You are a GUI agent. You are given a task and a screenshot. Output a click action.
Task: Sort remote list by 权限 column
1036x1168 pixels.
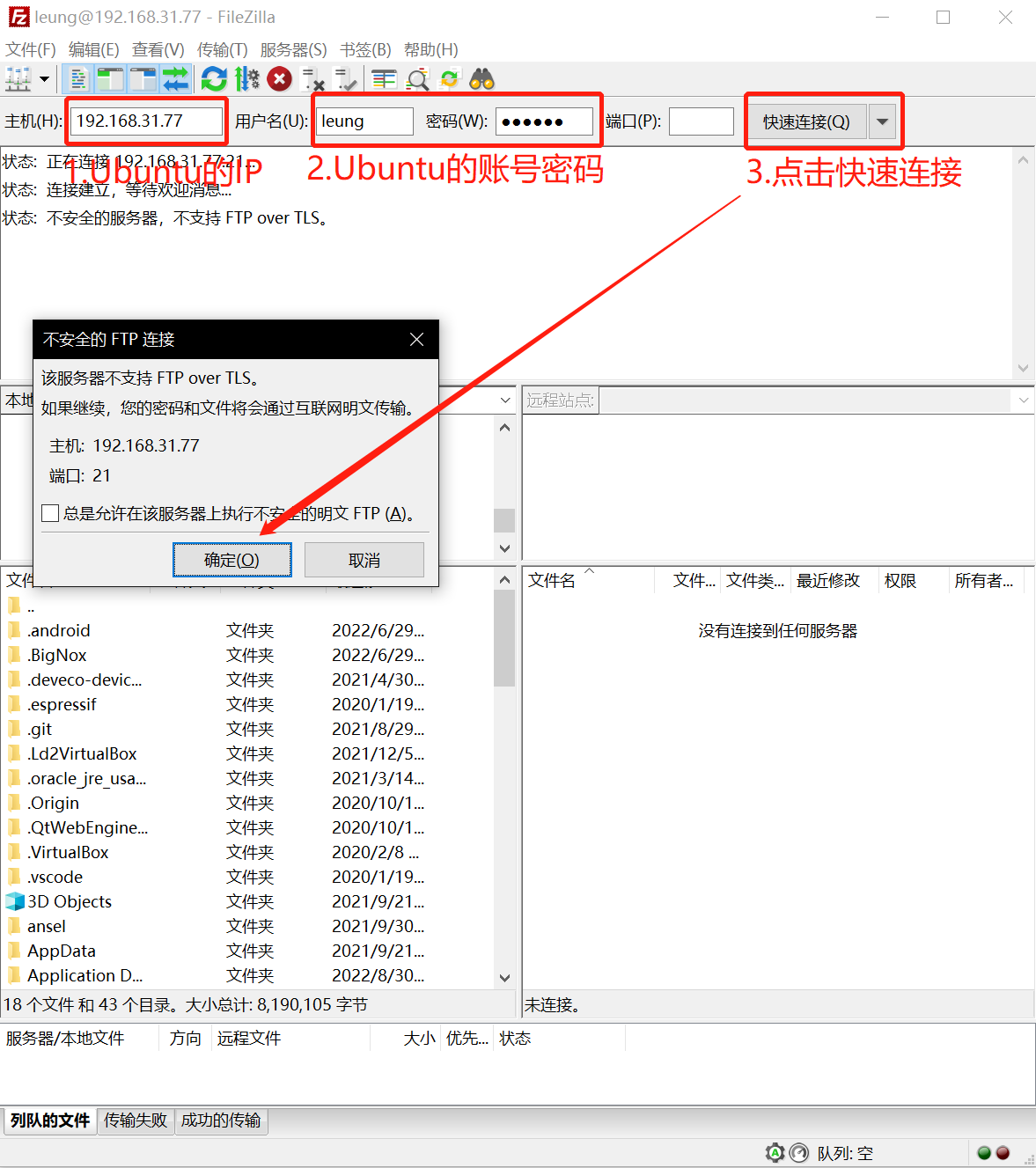click(x=914, y=580)
